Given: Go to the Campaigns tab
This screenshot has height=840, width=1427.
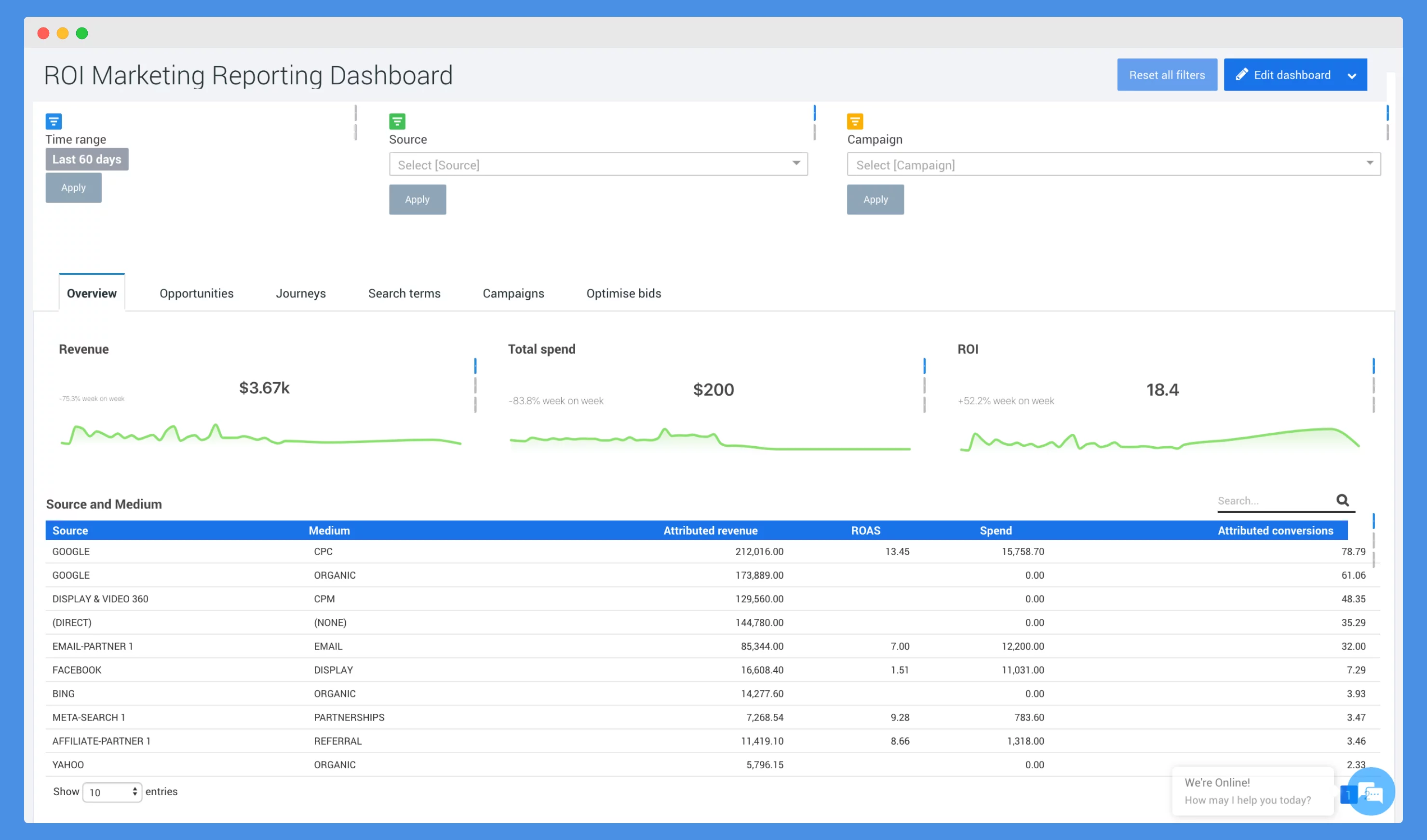Looking at the screenshot, I should [513, 293].
